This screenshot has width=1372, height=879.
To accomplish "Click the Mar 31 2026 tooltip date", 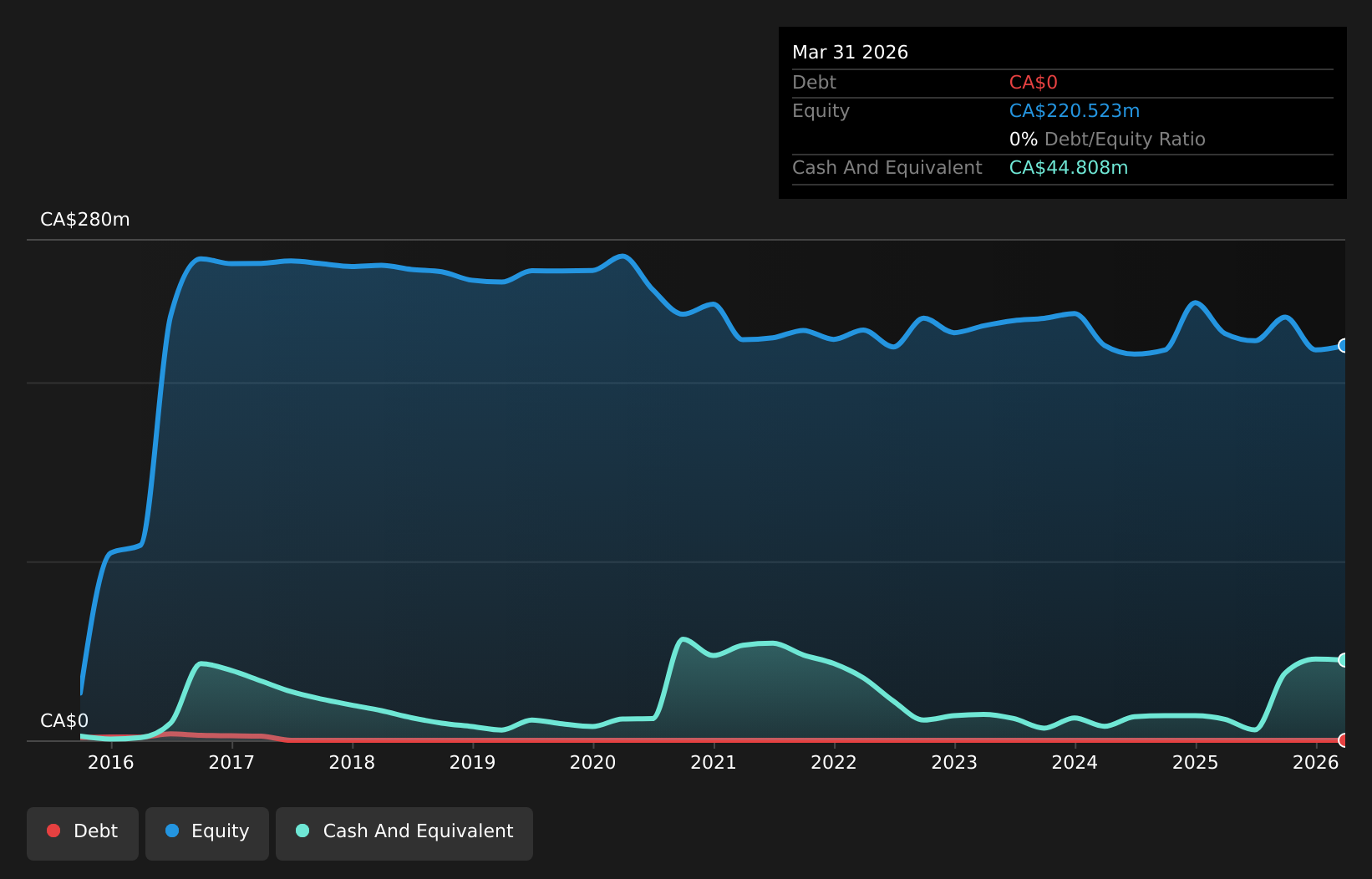I will coord(850,53).
